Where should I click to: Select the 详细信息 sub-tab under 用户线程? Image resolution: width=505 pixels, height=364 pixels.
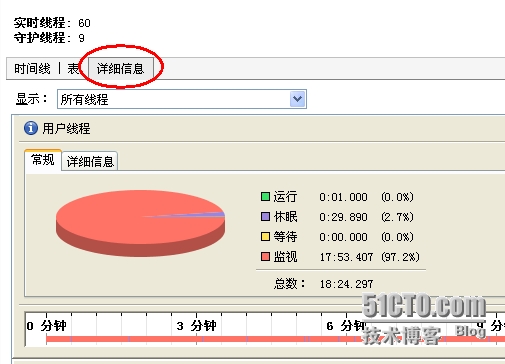coord(90,161)
